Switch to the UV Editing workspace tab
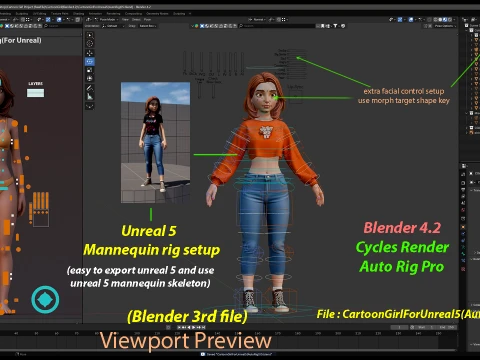 pyautogui.click(x=40, y=14)
